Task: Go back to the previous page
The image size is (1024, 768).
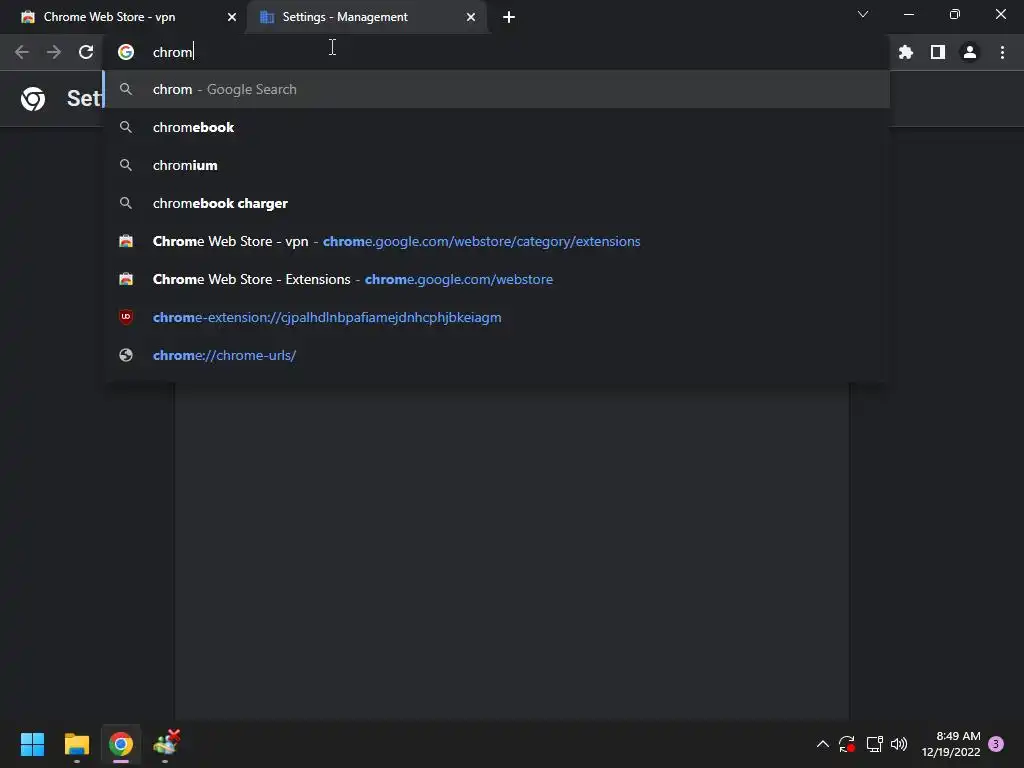Action: 22,52
